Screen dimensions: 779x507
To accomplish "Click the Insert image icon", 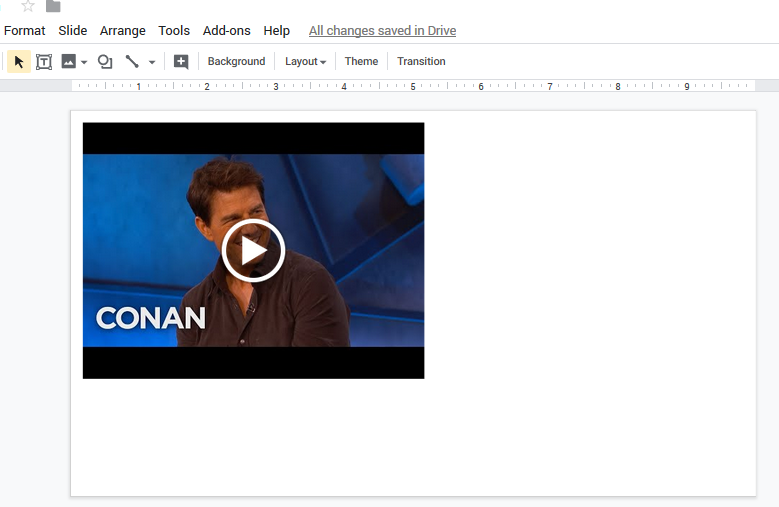I will click(x=68, y=62).
